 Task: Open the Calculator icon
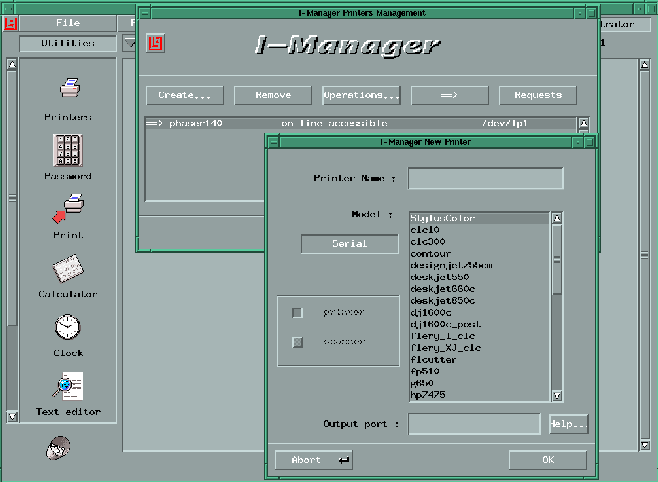coord(67,268)
